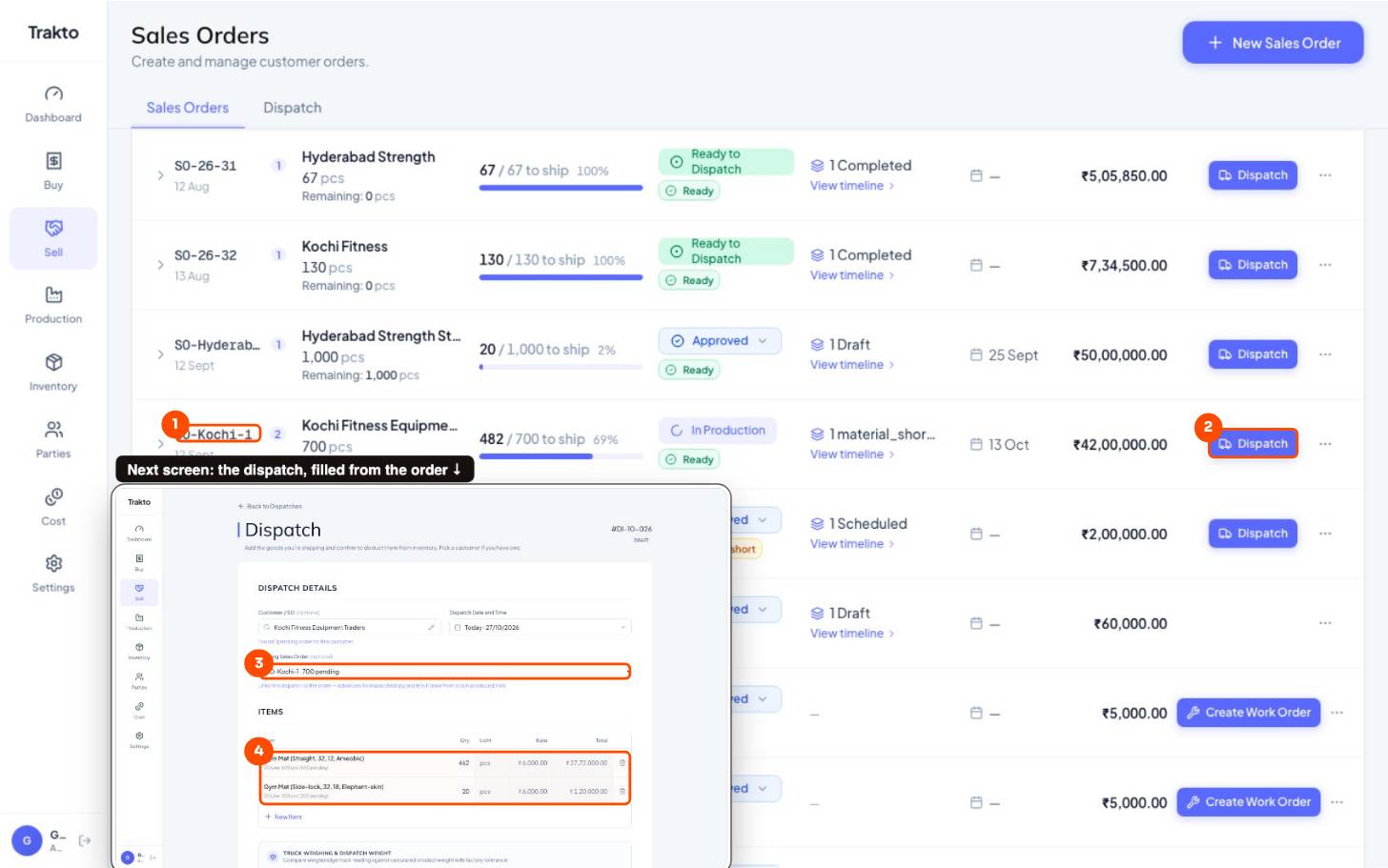This screenshot has width=1388, height=868.
Task: Dispatch the SO-26-31 order
Action: [x=1253, y=175]
